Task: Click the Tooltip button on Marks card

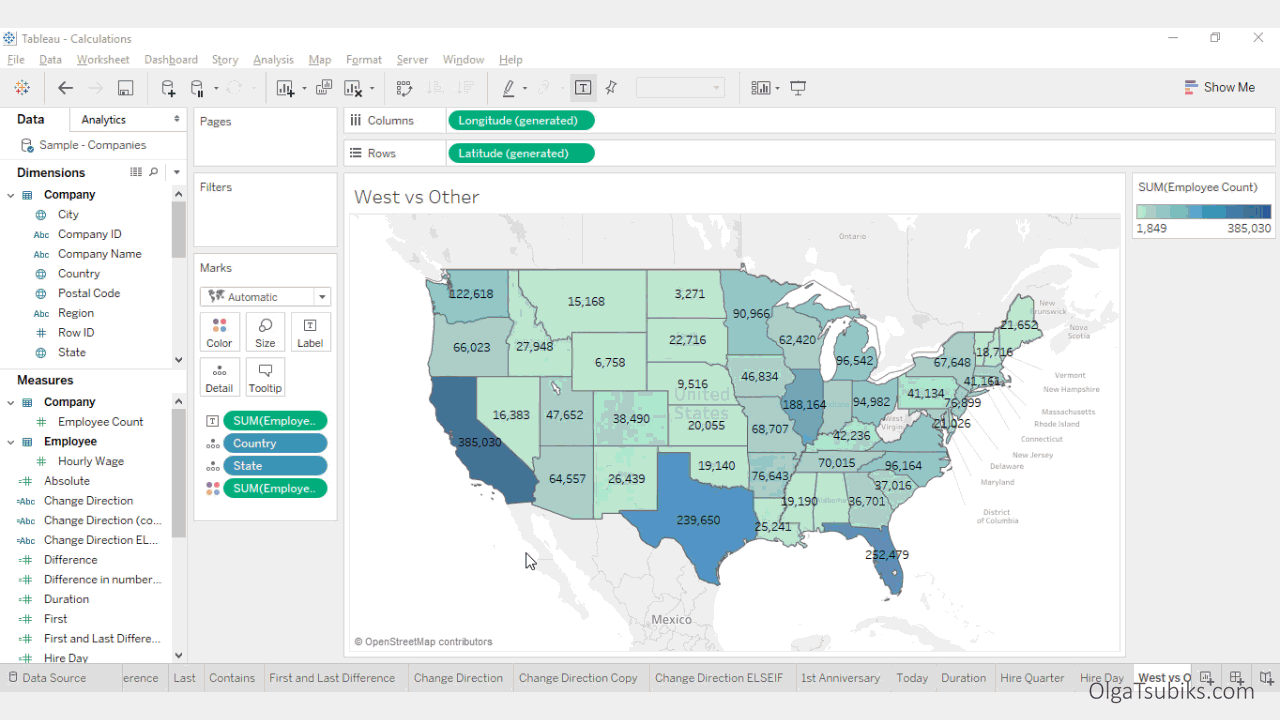Action: tap(264, 376)
